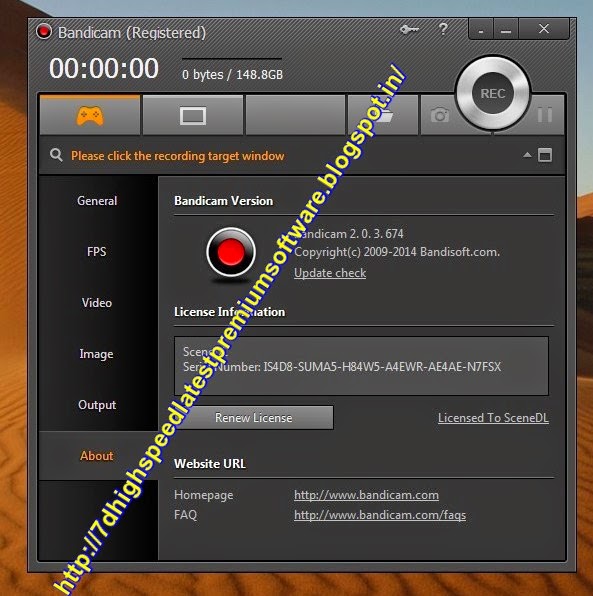Open the bandicam.com homepage link
Screen dimensions: 593x596
click(366, 495)
